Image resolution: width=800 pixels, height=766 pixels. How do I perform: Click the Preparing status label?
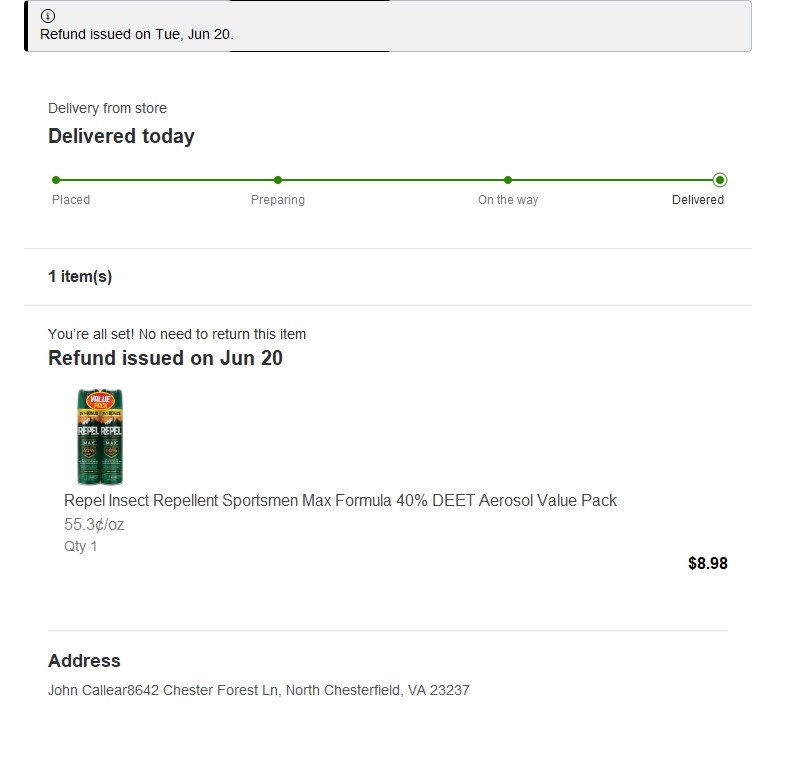[278, 200]
